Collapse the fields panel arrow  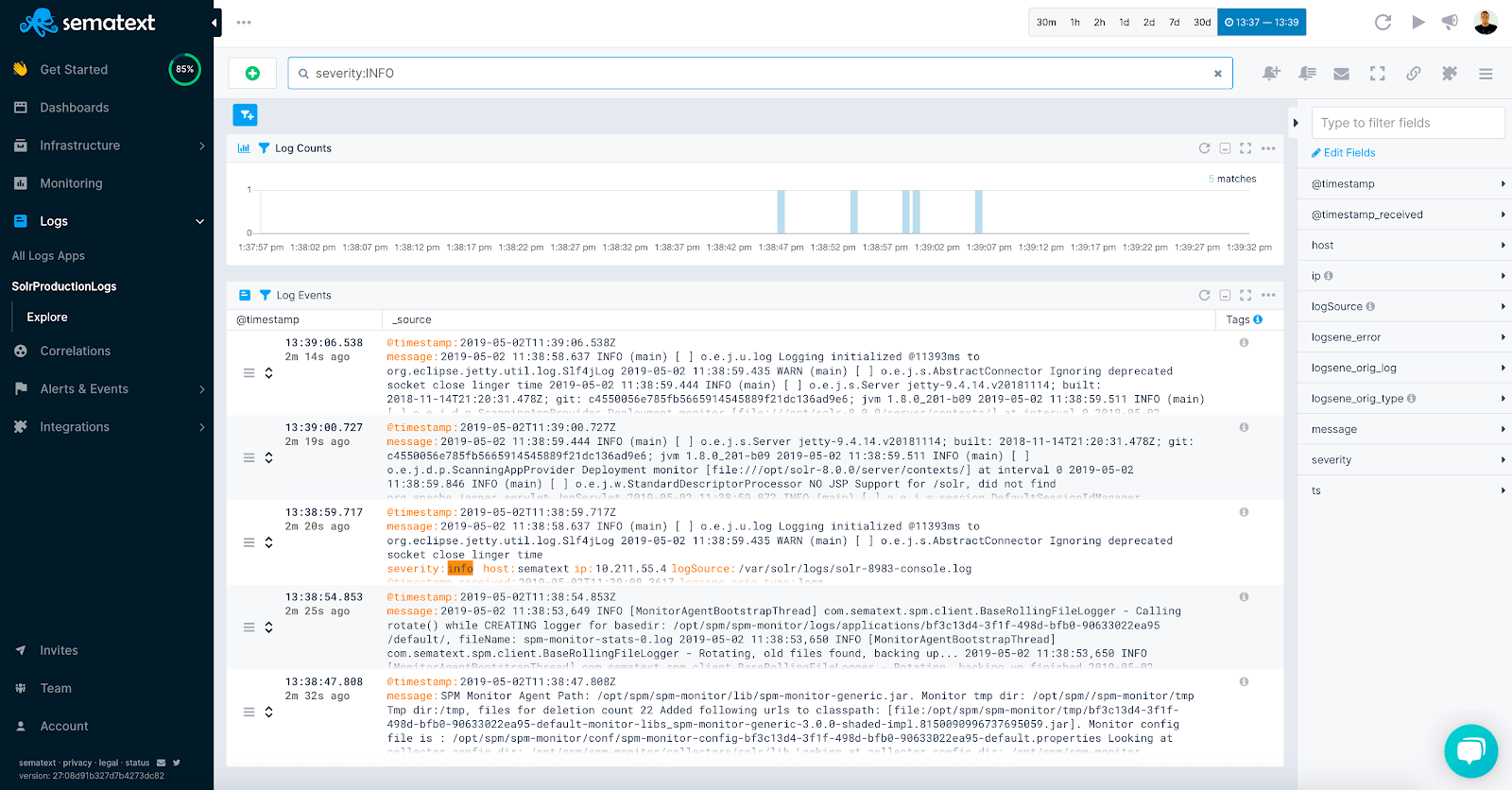click(1296, 123)
